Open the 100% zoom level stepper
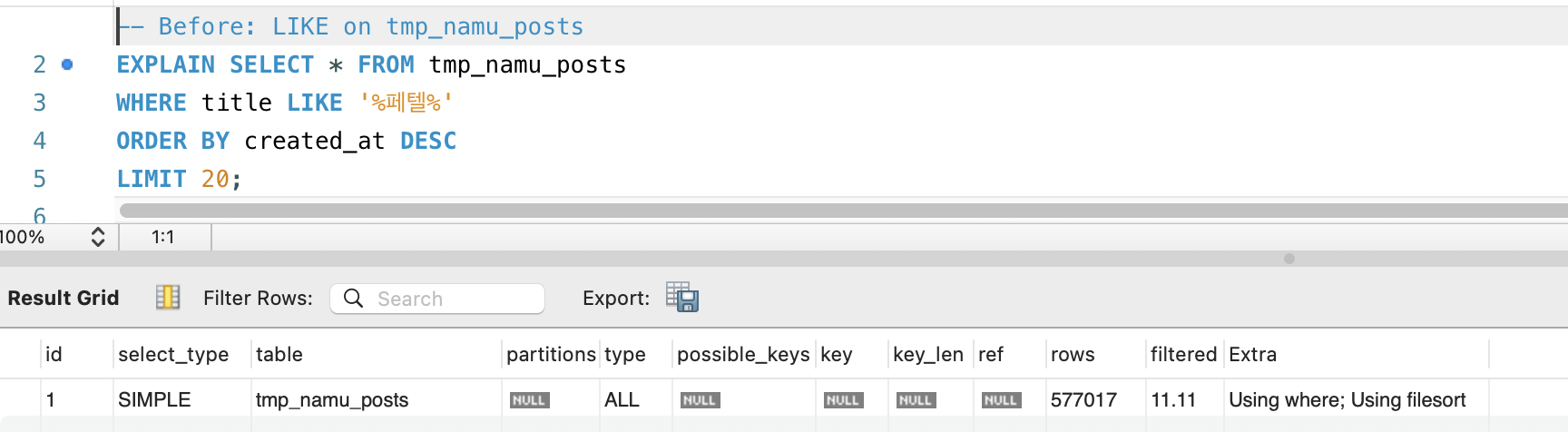 tap(98, 237)
